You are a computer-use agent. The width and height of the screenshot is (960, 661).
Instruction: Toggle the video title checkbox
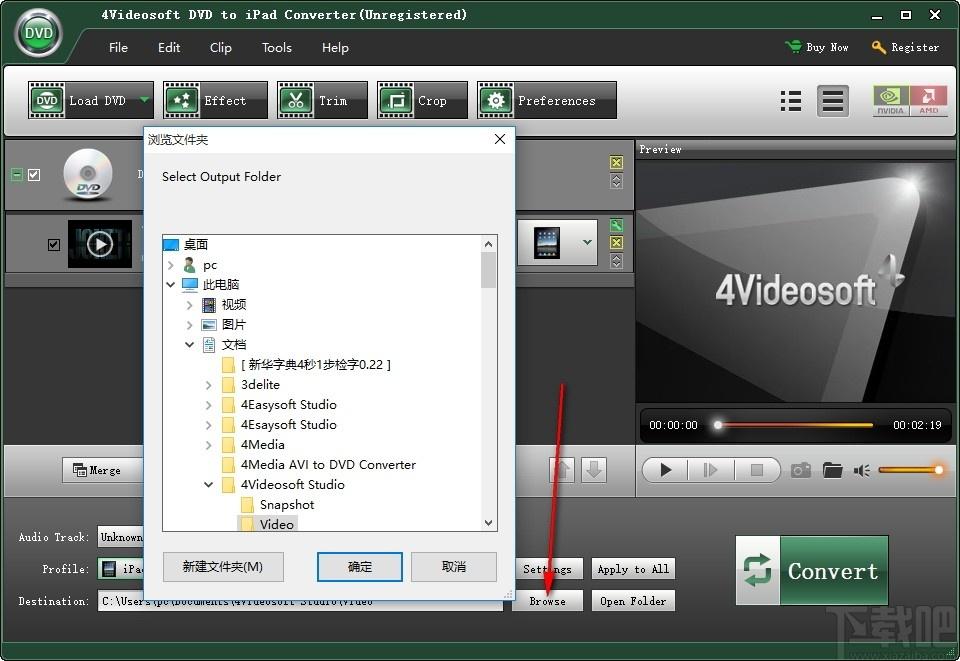click(x=54, y=245)
